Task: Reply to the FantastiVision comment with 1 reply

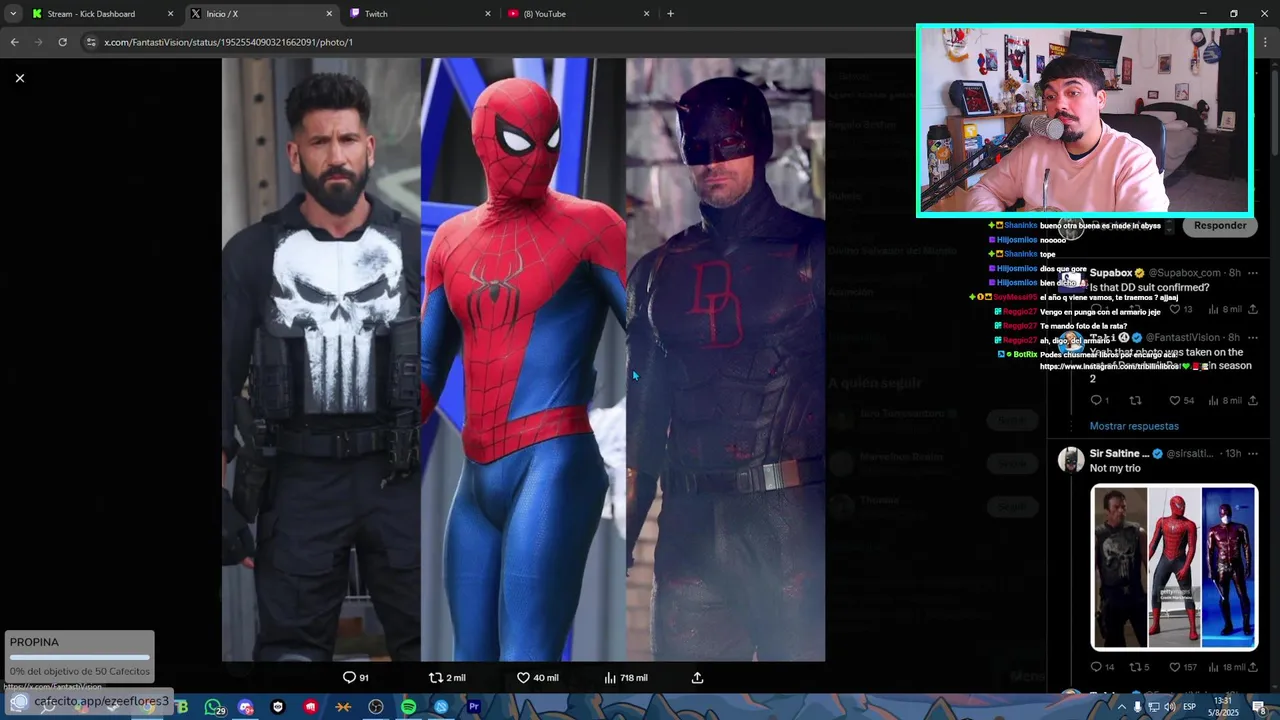Action: pos(1099,401)
